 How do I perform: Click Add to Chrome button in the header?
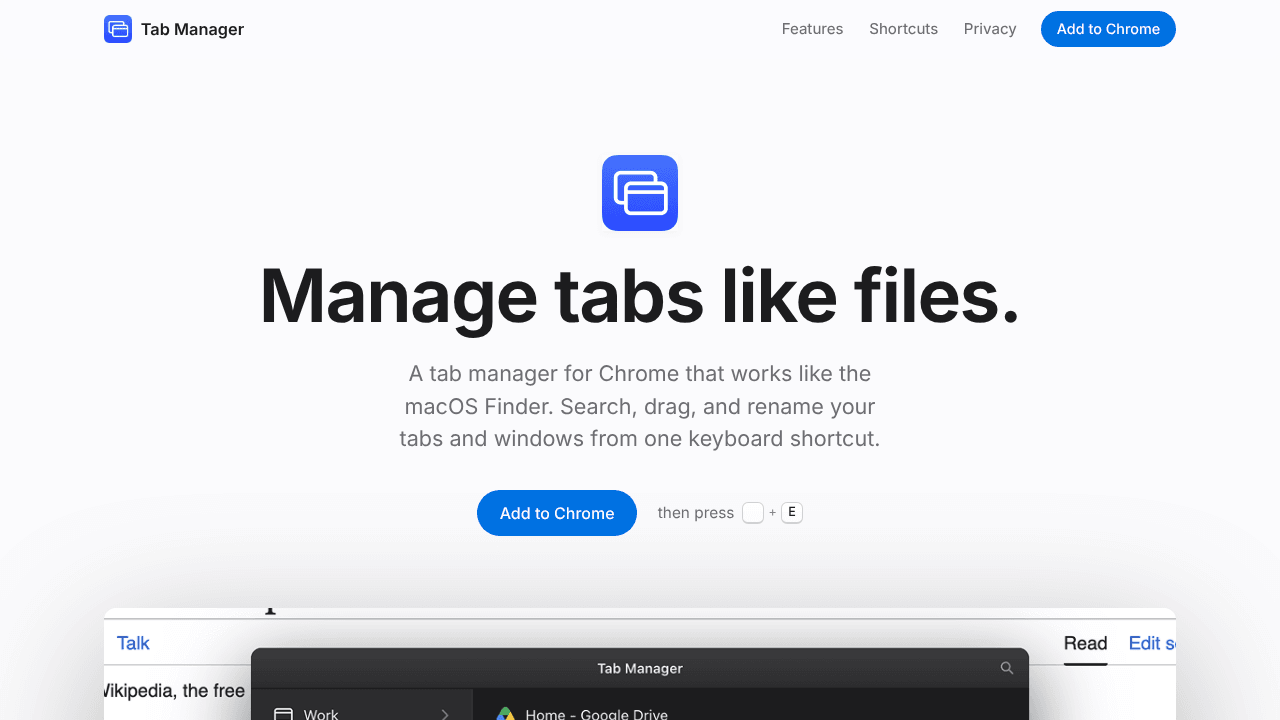1108,29
